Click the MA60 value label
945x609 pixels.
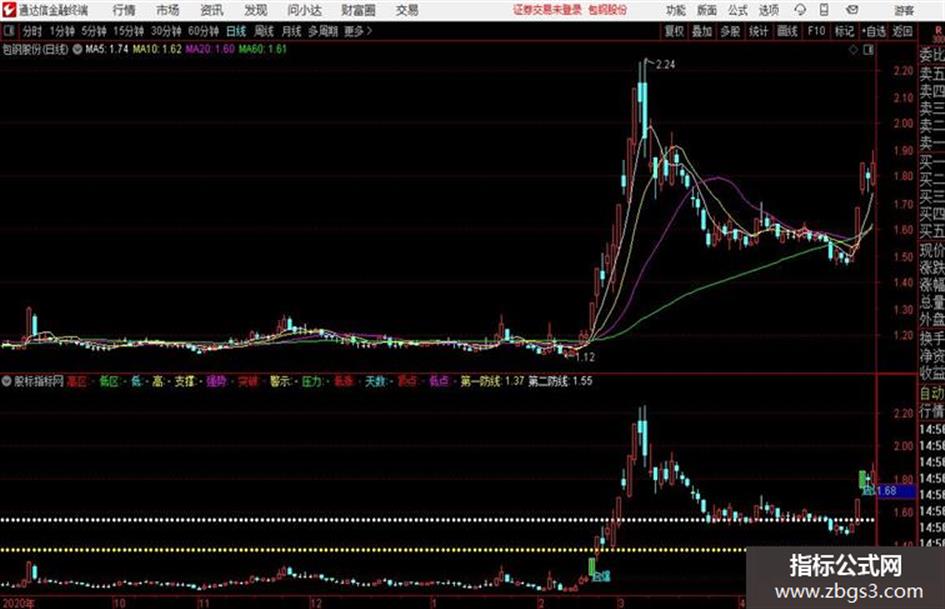(262, 49)
